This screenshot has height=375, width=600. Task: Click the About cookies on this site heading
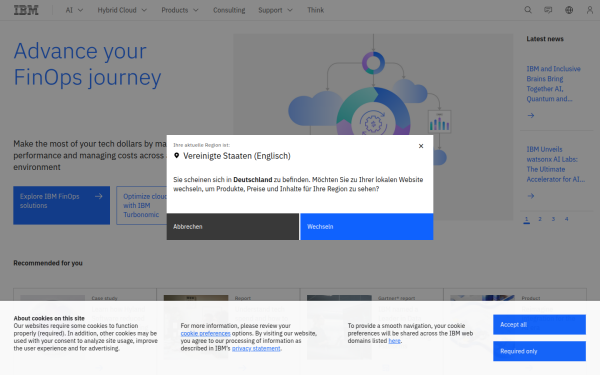[49, 318]
